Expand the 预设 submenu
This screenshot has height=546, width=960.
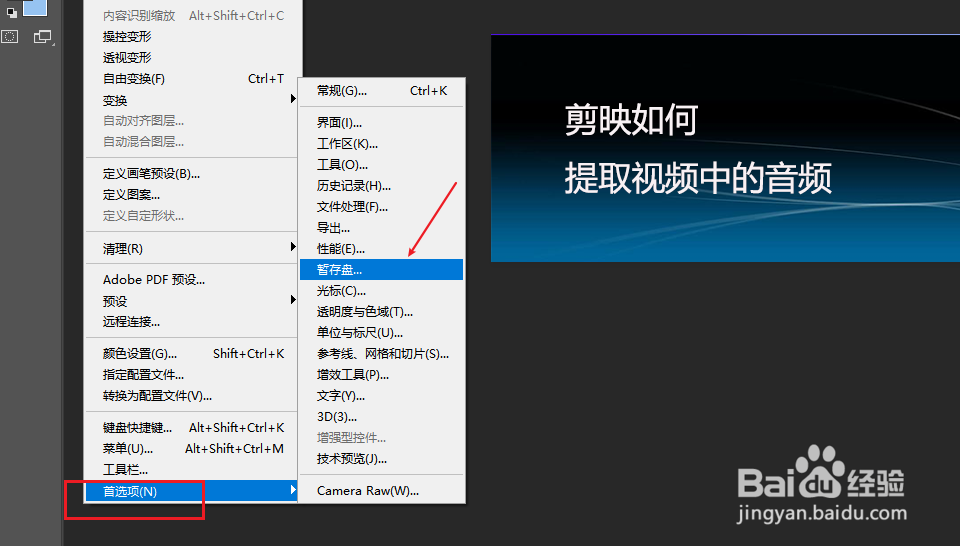point(193,301)
